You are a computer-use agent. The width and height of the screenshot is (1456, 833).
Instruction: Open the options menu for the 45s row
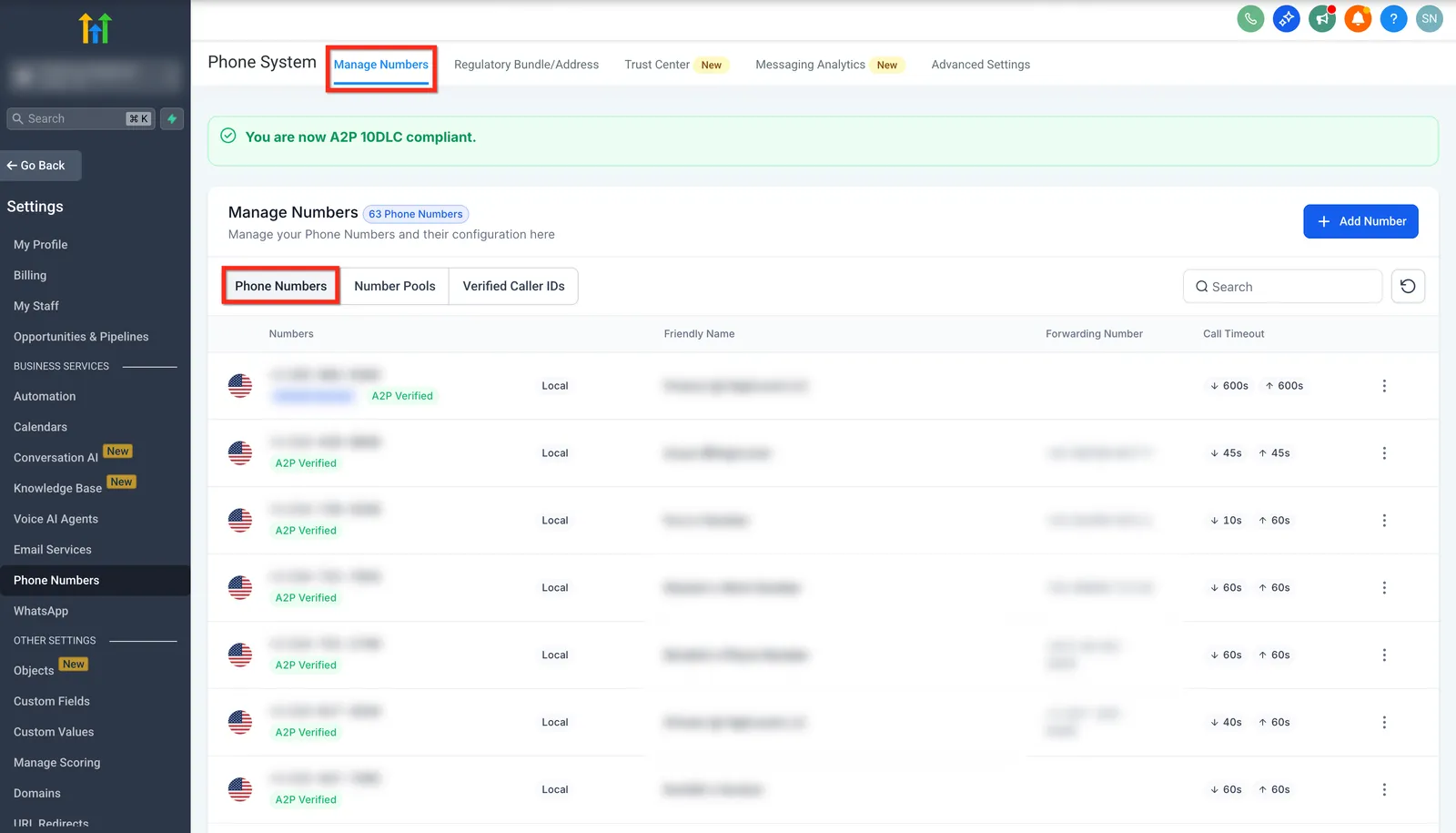(x=1384, y=453)
